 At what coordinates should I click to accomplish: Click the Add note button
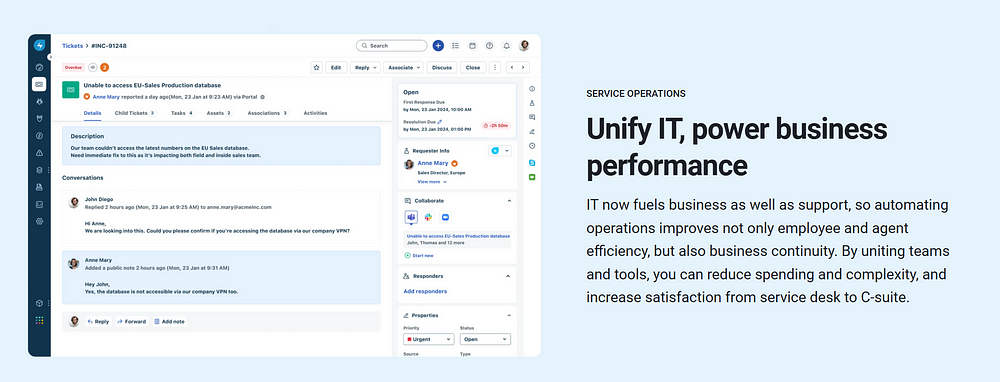pyautogui.click(x=170, y=321)
